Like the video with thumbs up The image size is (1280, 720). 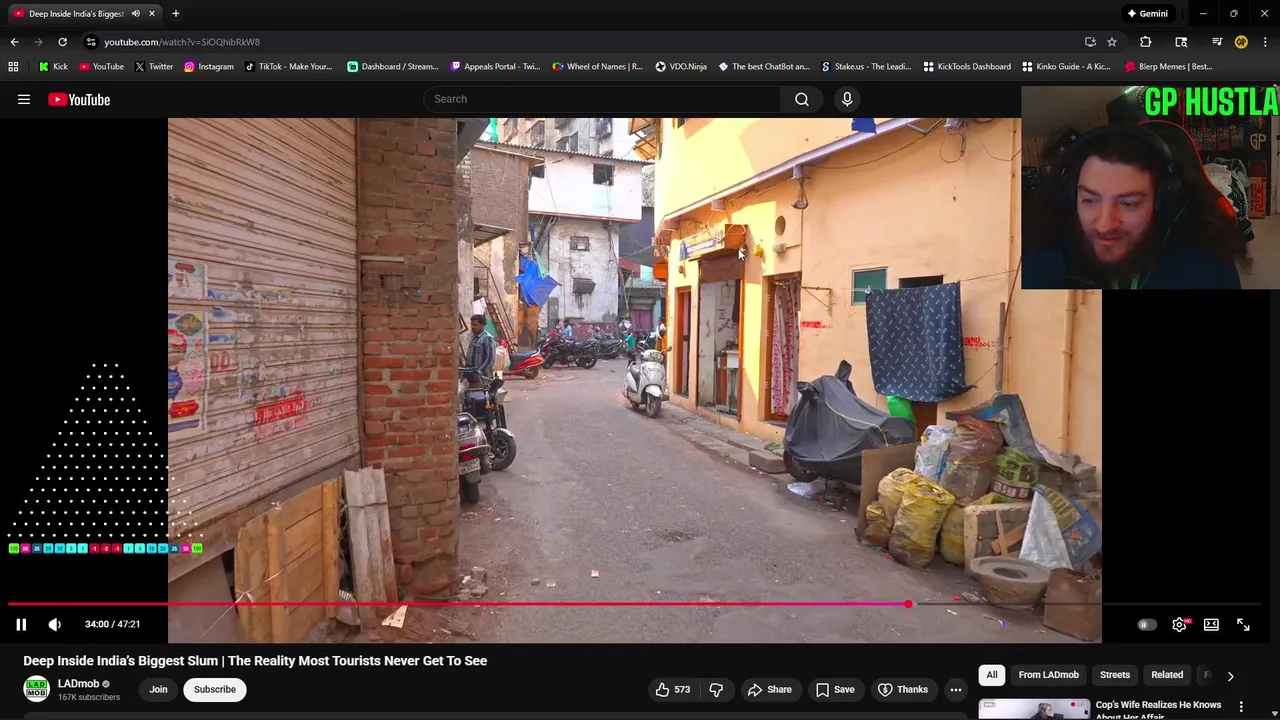(x=673, y=689)
